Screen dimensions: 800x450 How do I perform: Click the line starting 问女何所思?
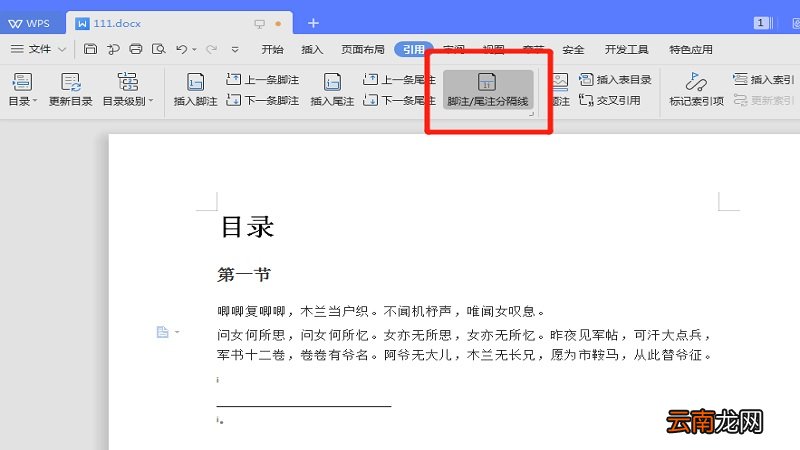pyautogui.click(x=464, y=335)
